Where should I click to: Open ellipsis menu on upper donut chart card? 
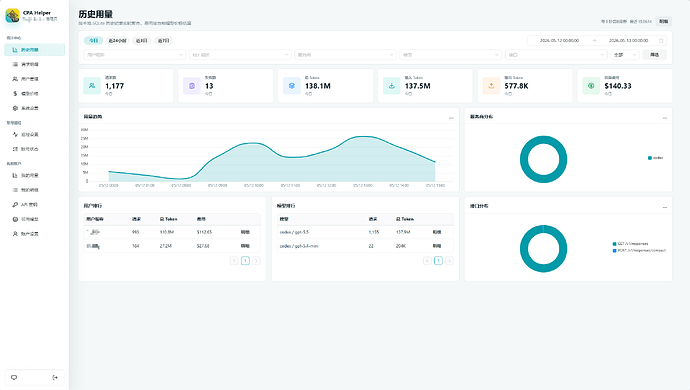coord(664,118)
